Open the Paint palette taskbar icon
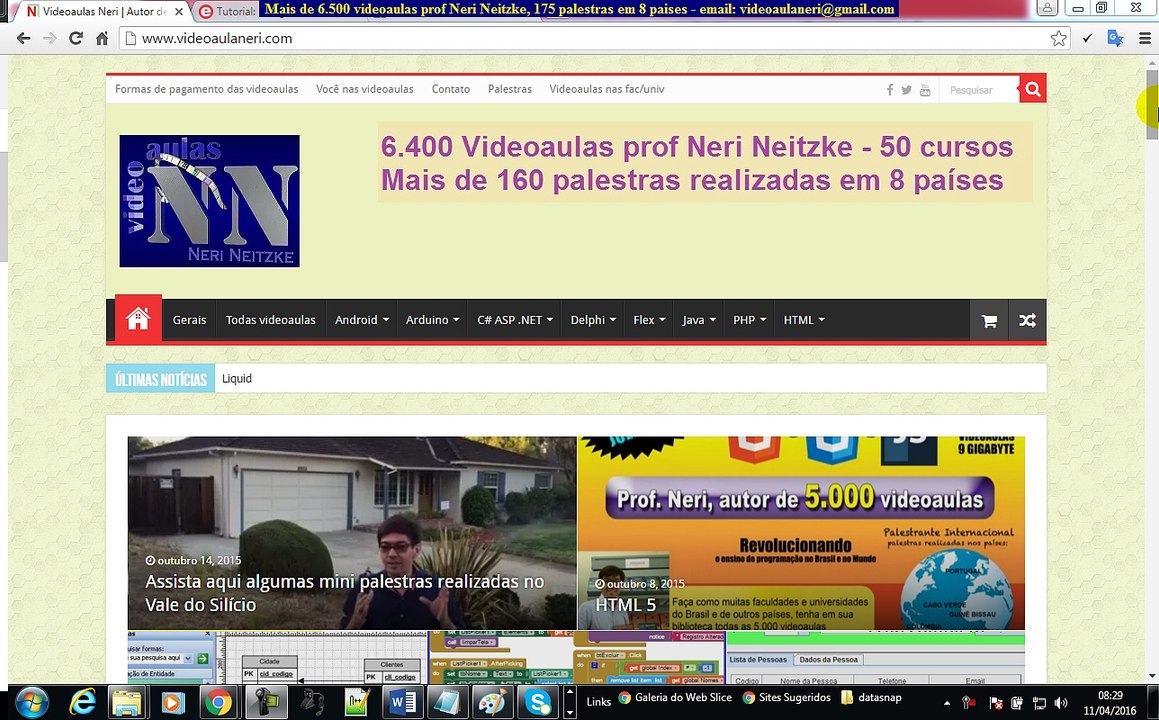 (x=492, y=702)
